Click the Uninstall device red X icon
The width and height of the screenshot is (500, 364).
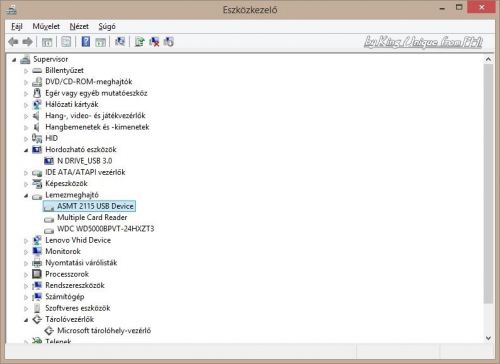point(154,42)
